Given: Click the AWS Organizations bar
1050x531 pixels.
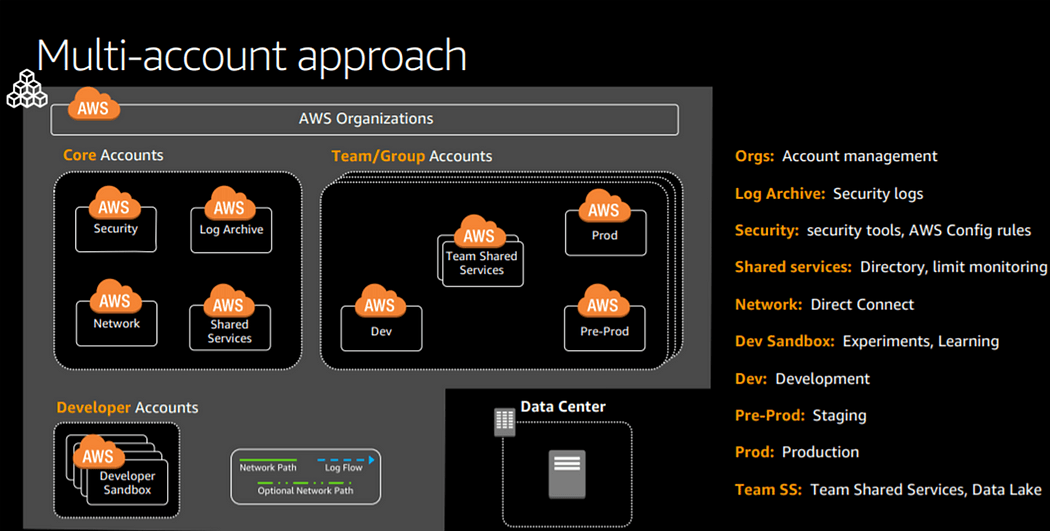Looking at the screenshot, I should tap(365, 119).
